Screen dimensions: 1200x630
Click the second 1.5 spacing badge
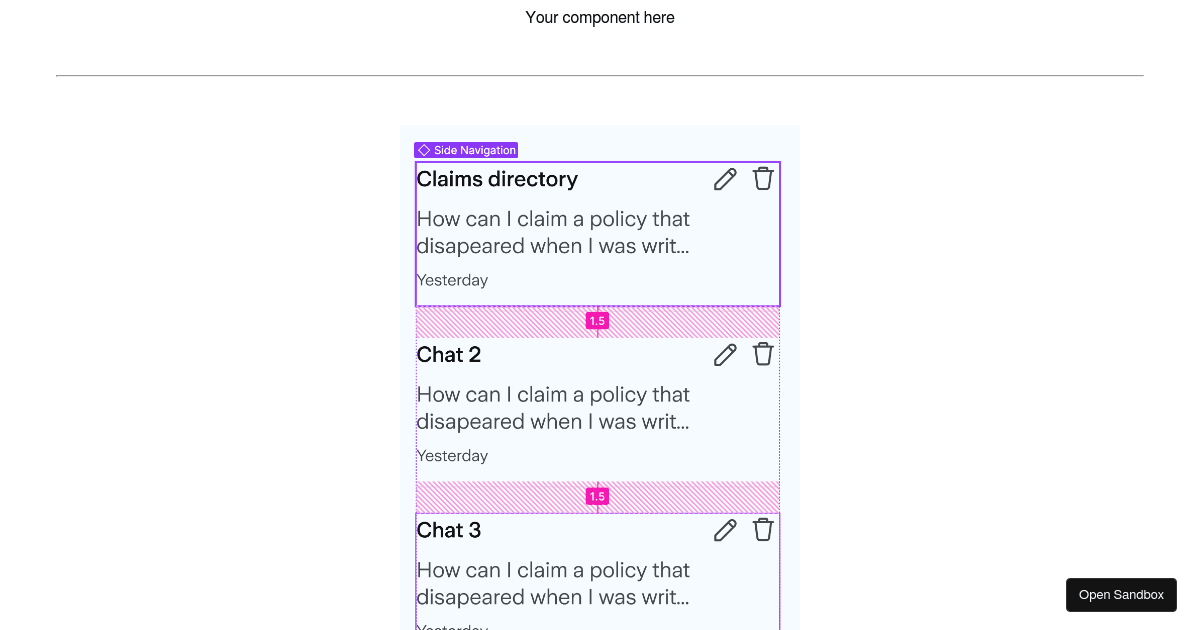click(x=597, y=497)
